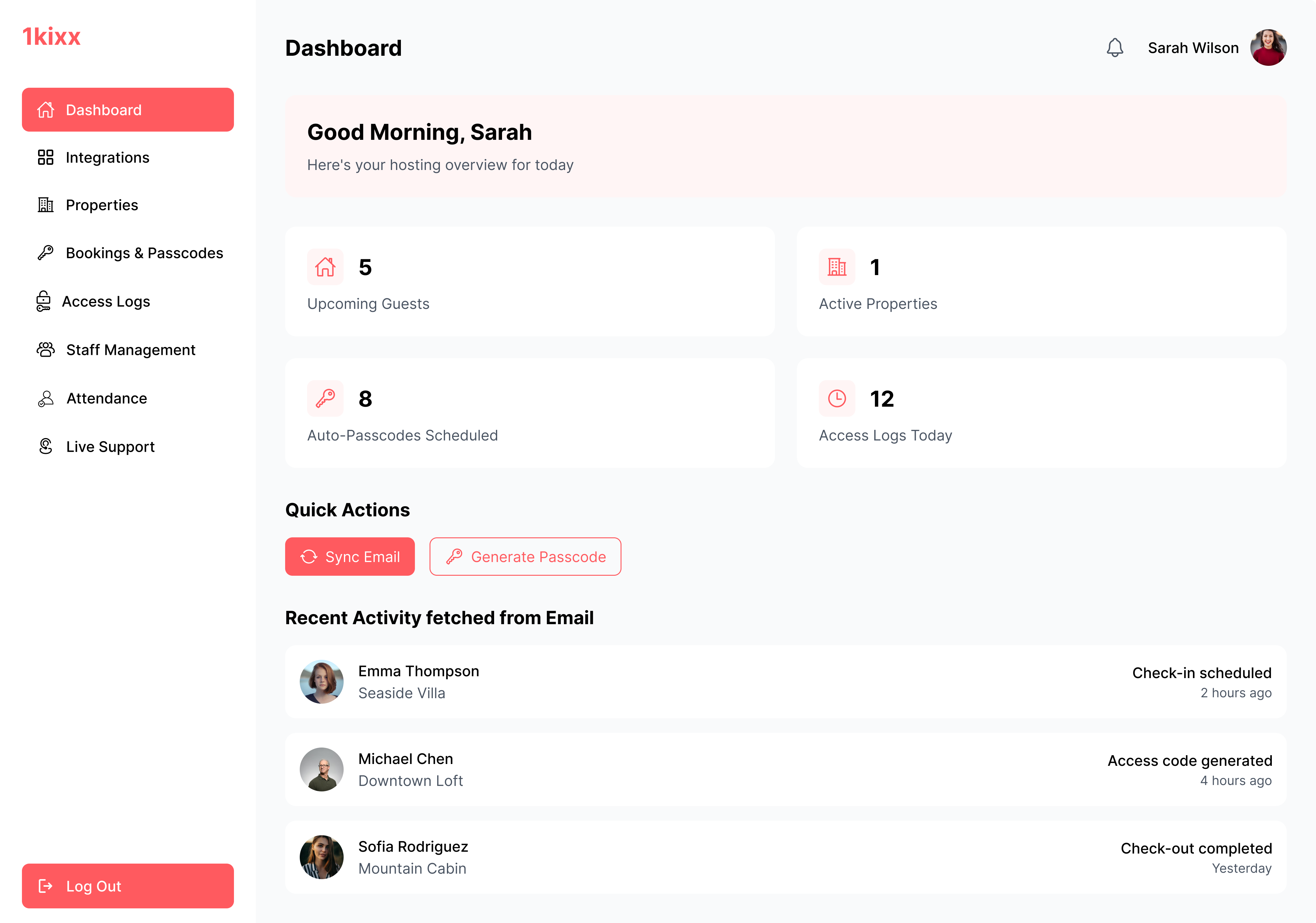Log out using the Log Out button
This screenshot has height=923, width=1316.
click(x=127, y=886)
